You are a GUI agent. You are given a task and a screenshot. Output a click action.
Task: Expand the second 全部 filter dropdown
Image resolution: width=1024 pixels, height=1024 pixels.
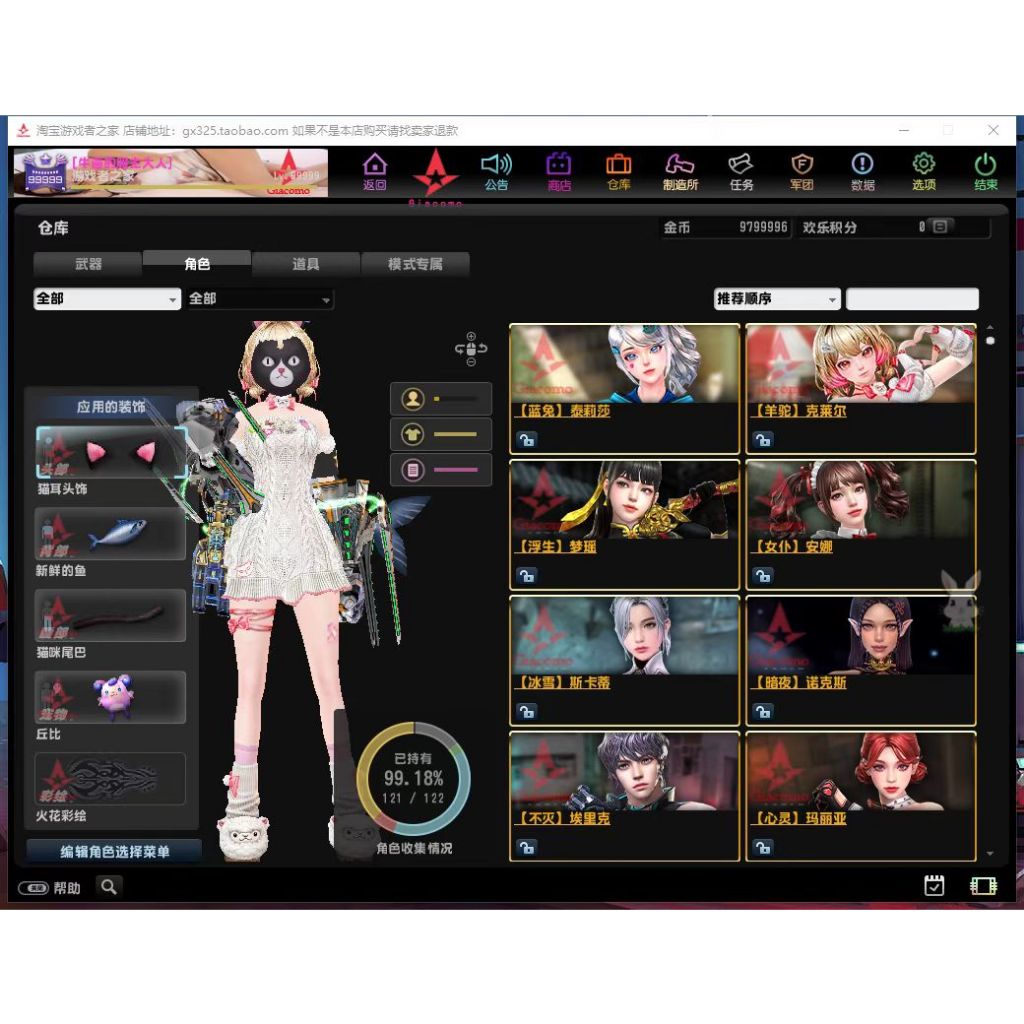[x=260, y=299]
